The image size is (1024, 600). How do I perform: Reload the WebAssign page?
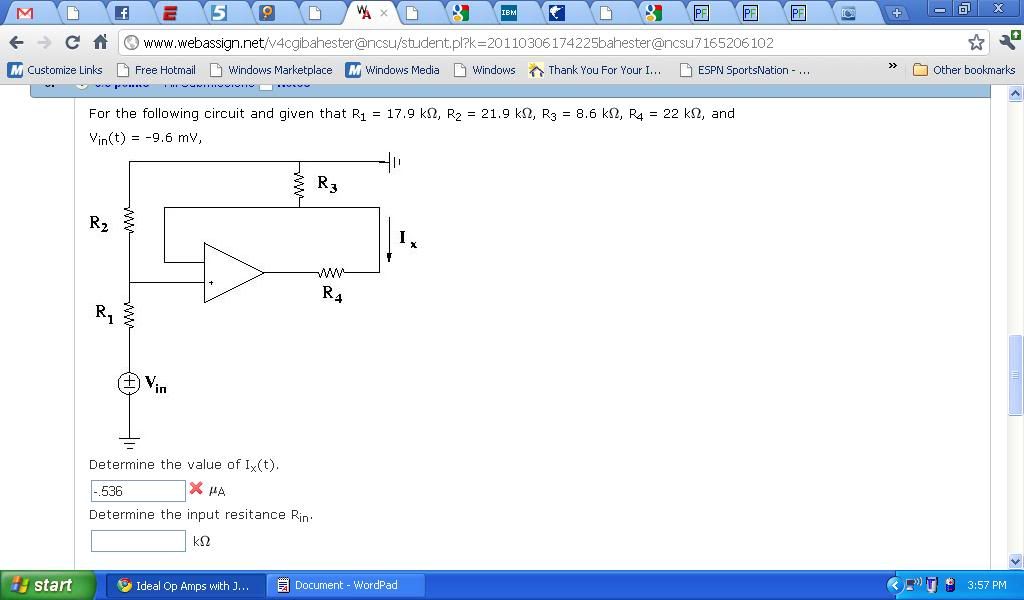tap(72, 42)
